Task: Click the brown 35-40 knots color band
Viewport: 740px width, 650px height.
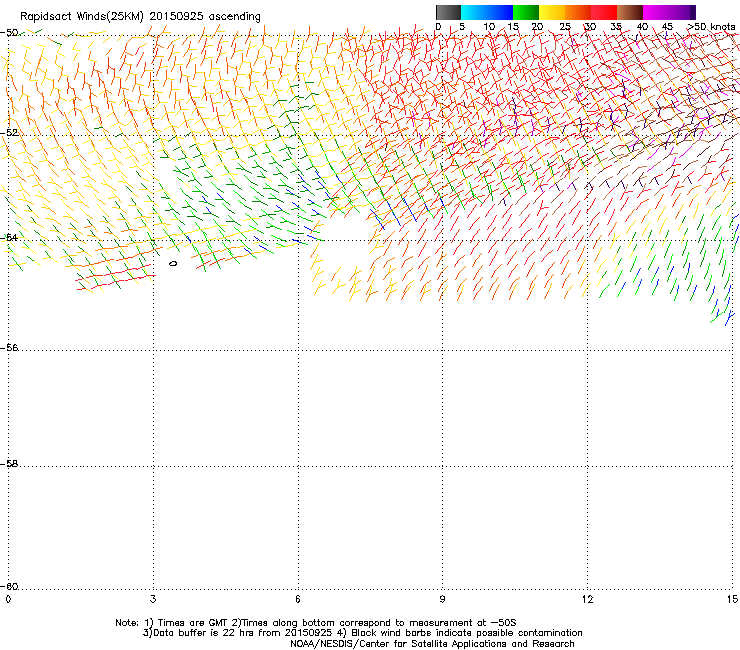Action: pos(630,12)
